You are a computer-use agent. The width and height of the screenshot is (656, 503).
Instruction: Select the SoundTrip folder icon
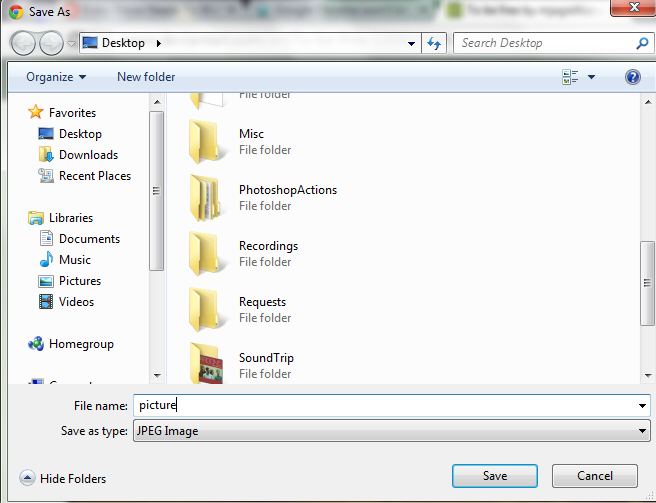[x=206, y=363]
